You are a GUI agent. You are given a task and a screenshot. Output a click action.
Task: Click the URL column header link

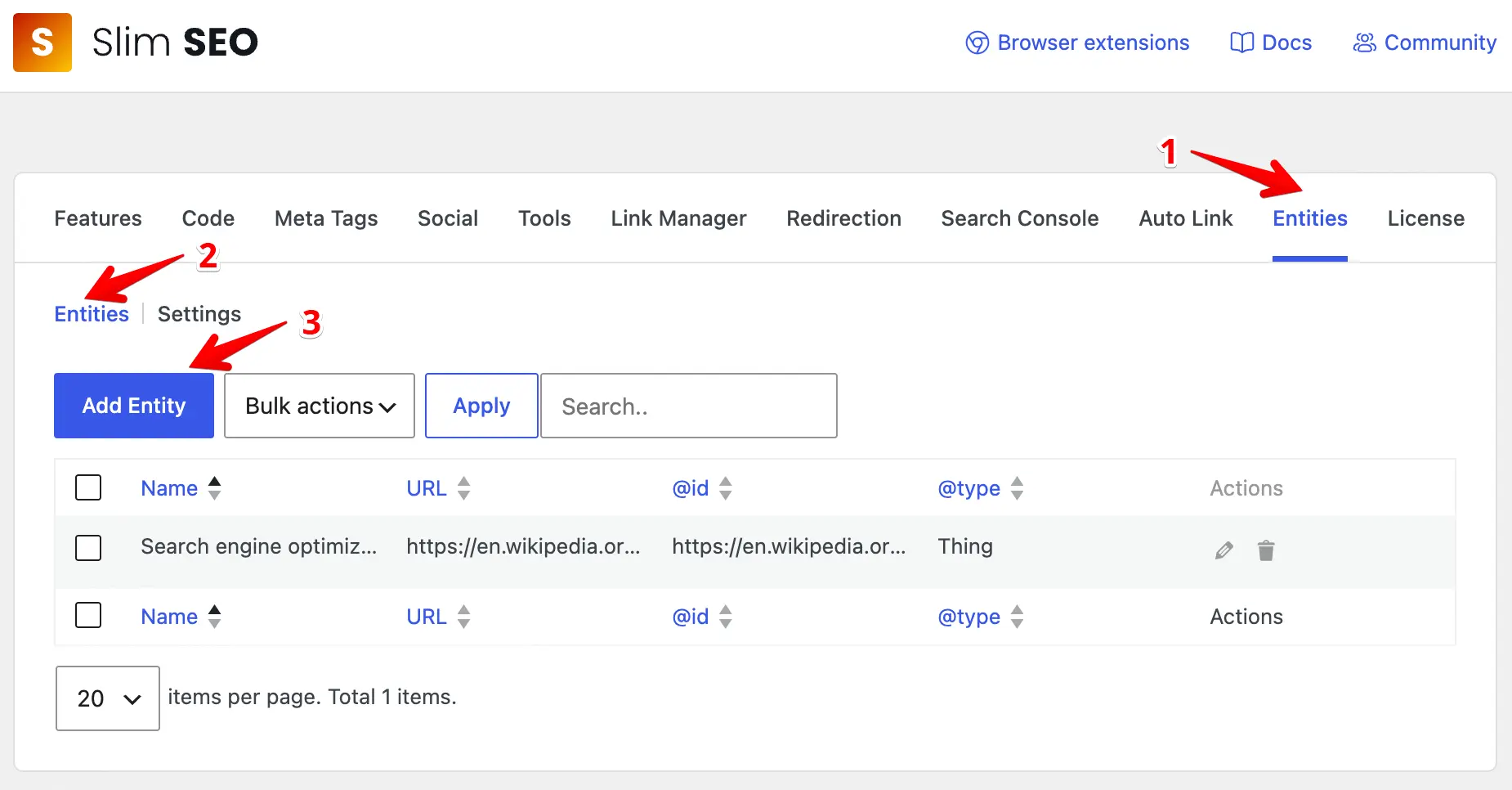427,488
